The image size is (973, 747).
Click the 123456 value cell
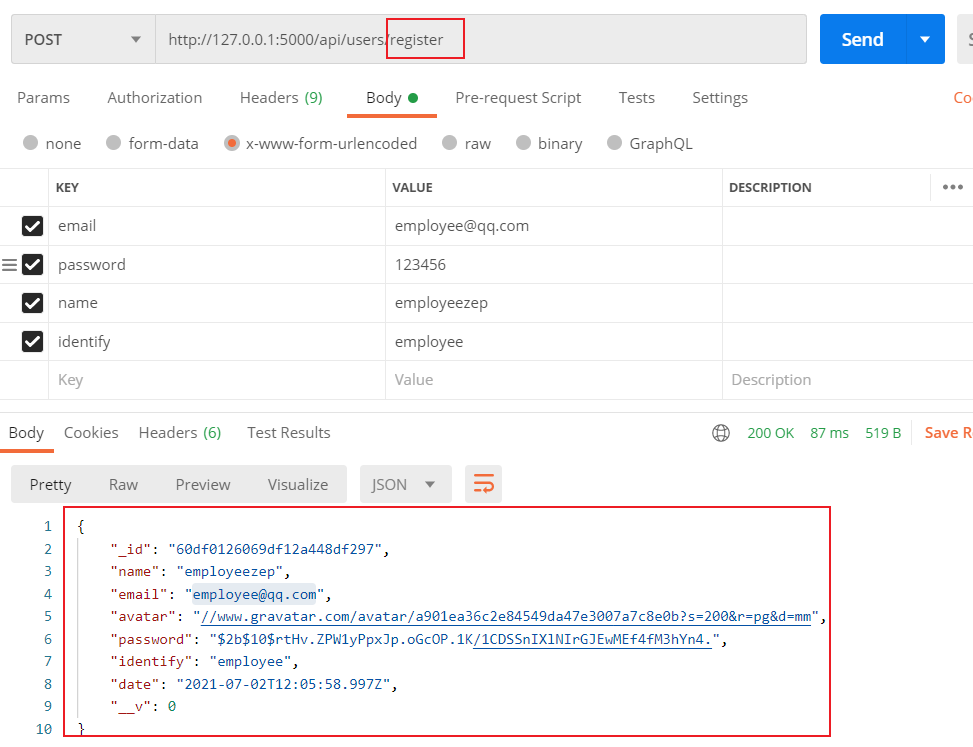click(x=554, y=265)
